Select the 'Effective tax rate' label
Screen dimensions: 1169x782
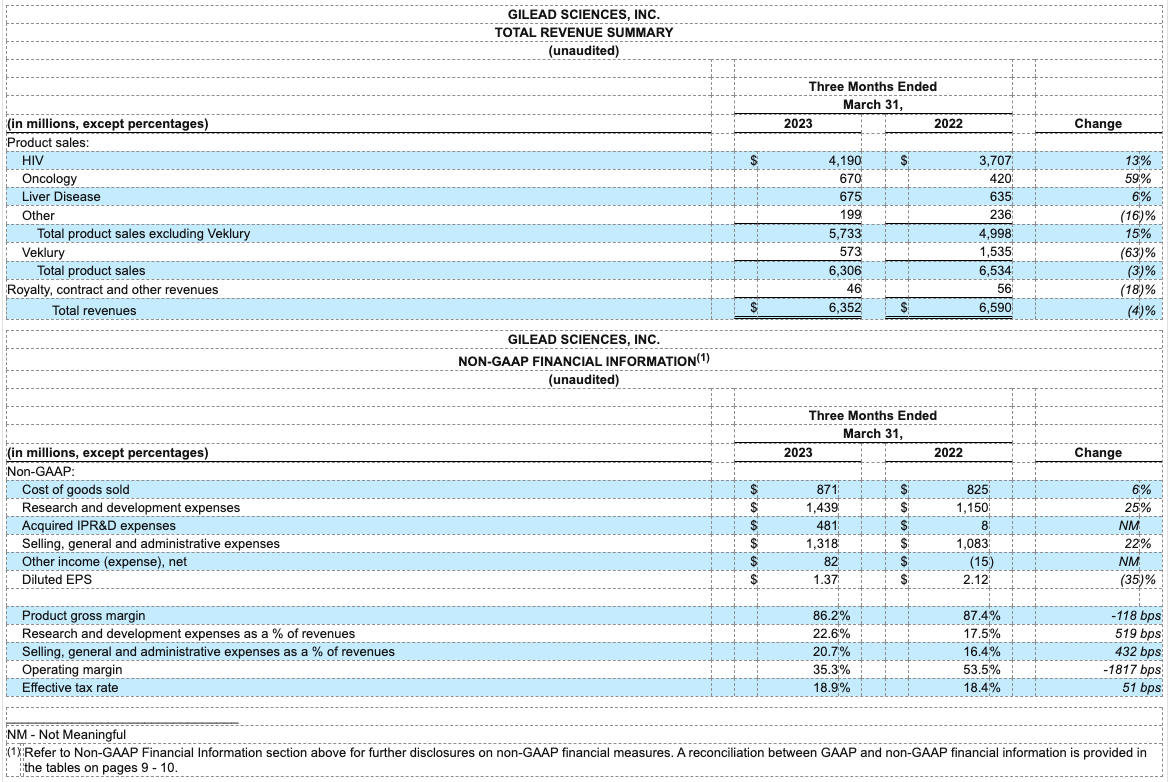[x=70, y=687]
